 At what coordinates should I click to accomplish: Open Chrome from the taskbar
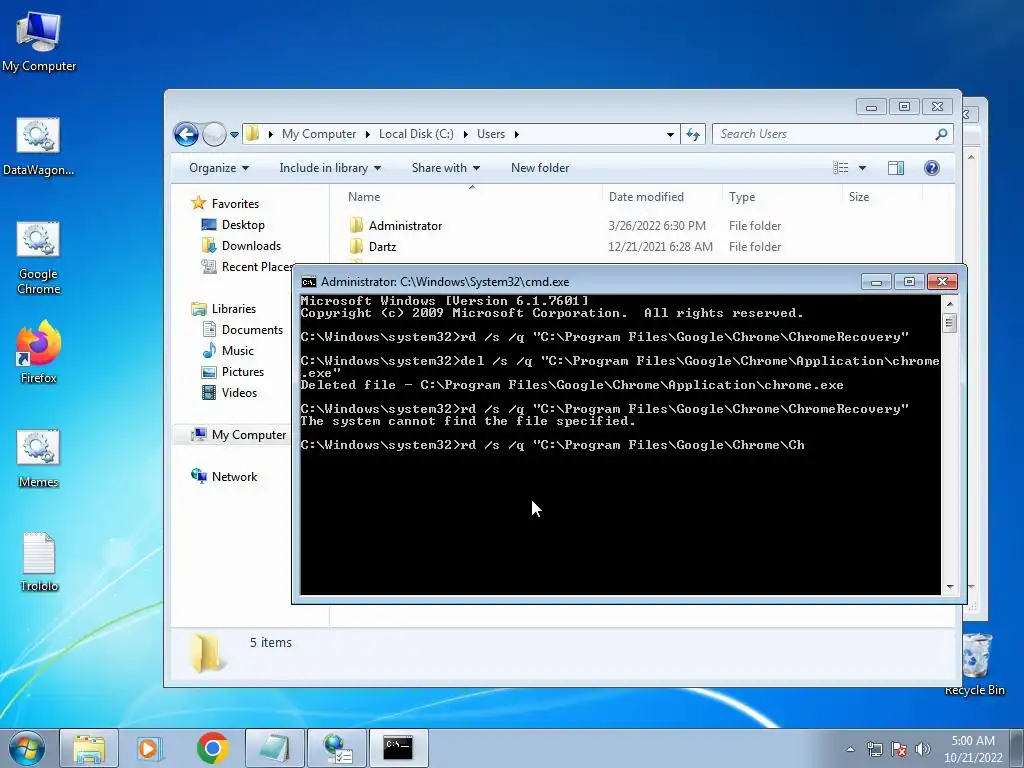[x=212, y=748]
